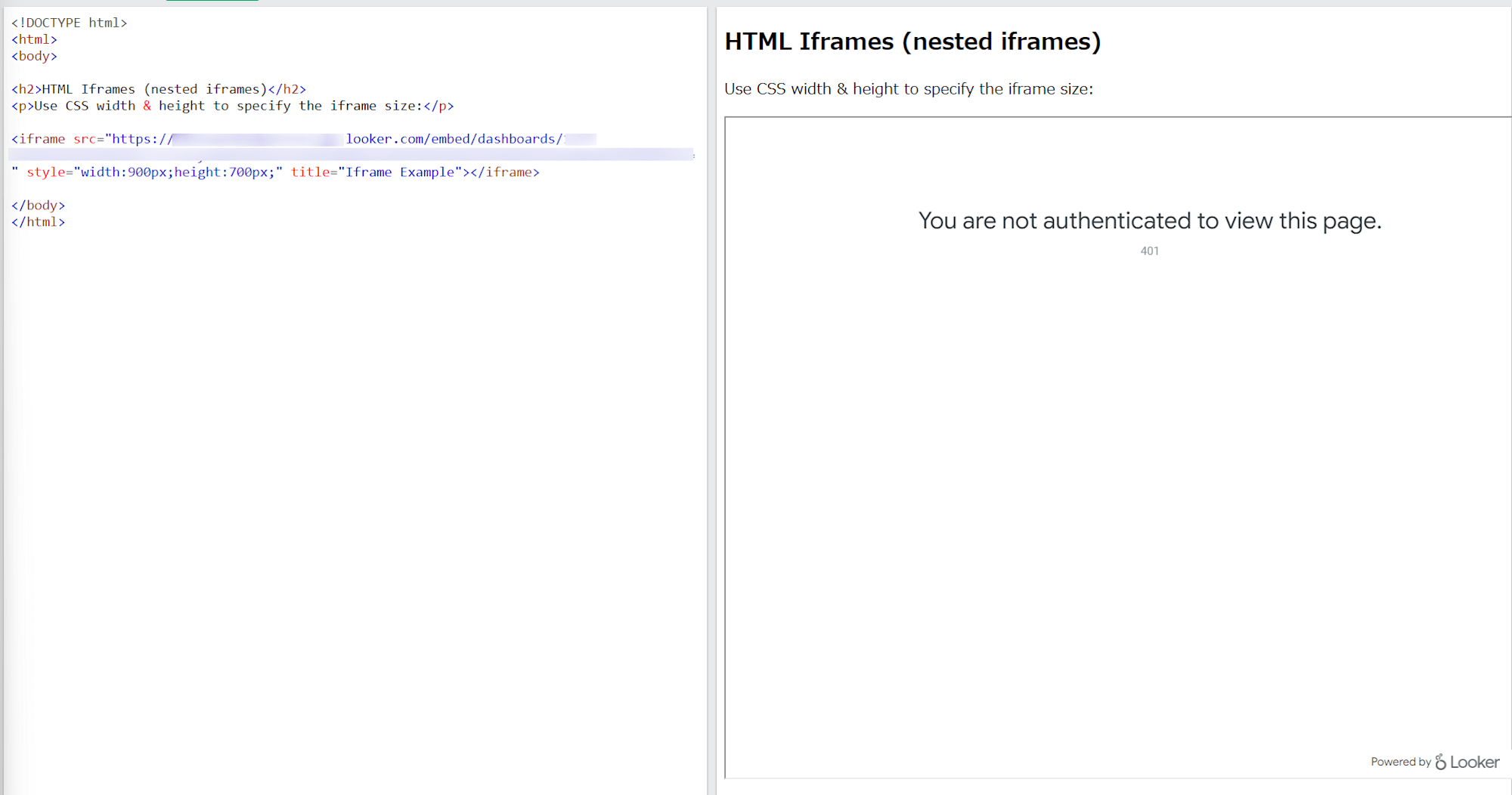Viewport: 1512px width, 795px height.
Task: Click the h2 "HTML Iframes (nested iframes)" code line
Action: pos(159,89)
